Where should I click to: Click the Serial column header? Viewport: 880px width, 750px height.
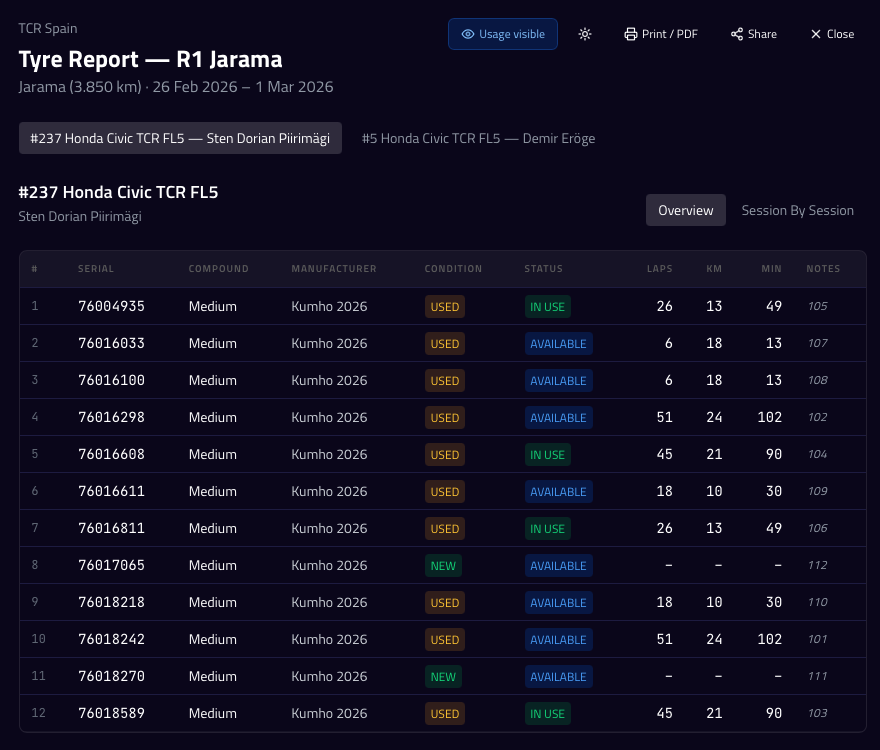point(95,269)
